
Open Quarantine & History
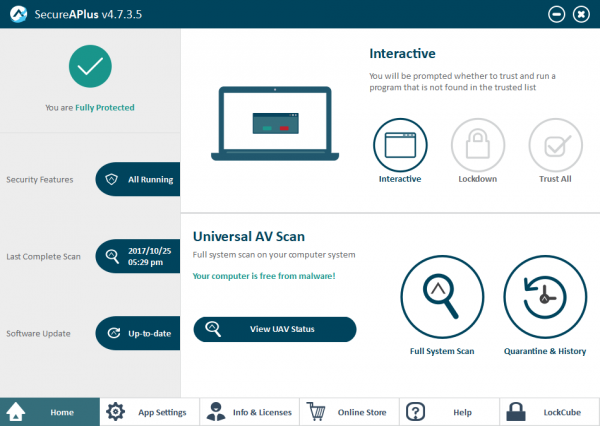coord(545,297)
